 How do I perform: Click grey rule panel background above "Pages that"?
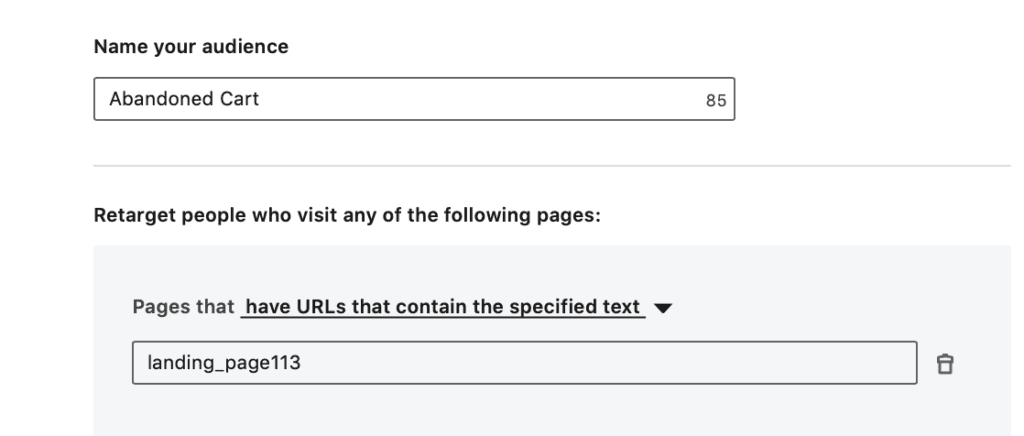tap(552, 268)
